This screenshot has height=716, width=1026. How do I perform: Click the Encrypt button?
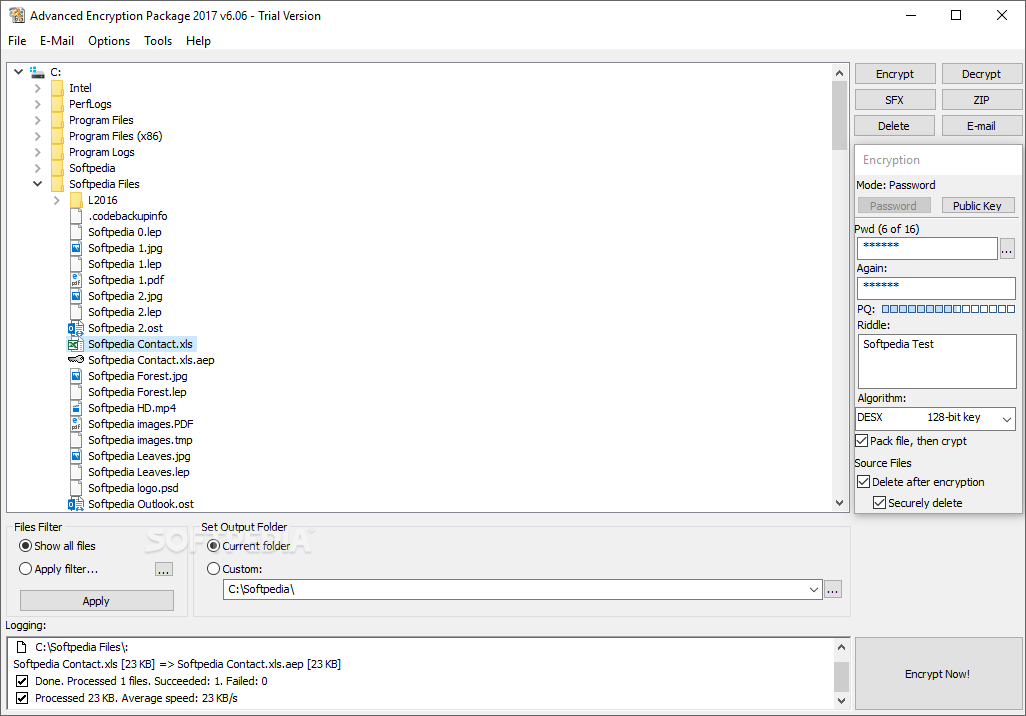(x=895, y=74)
